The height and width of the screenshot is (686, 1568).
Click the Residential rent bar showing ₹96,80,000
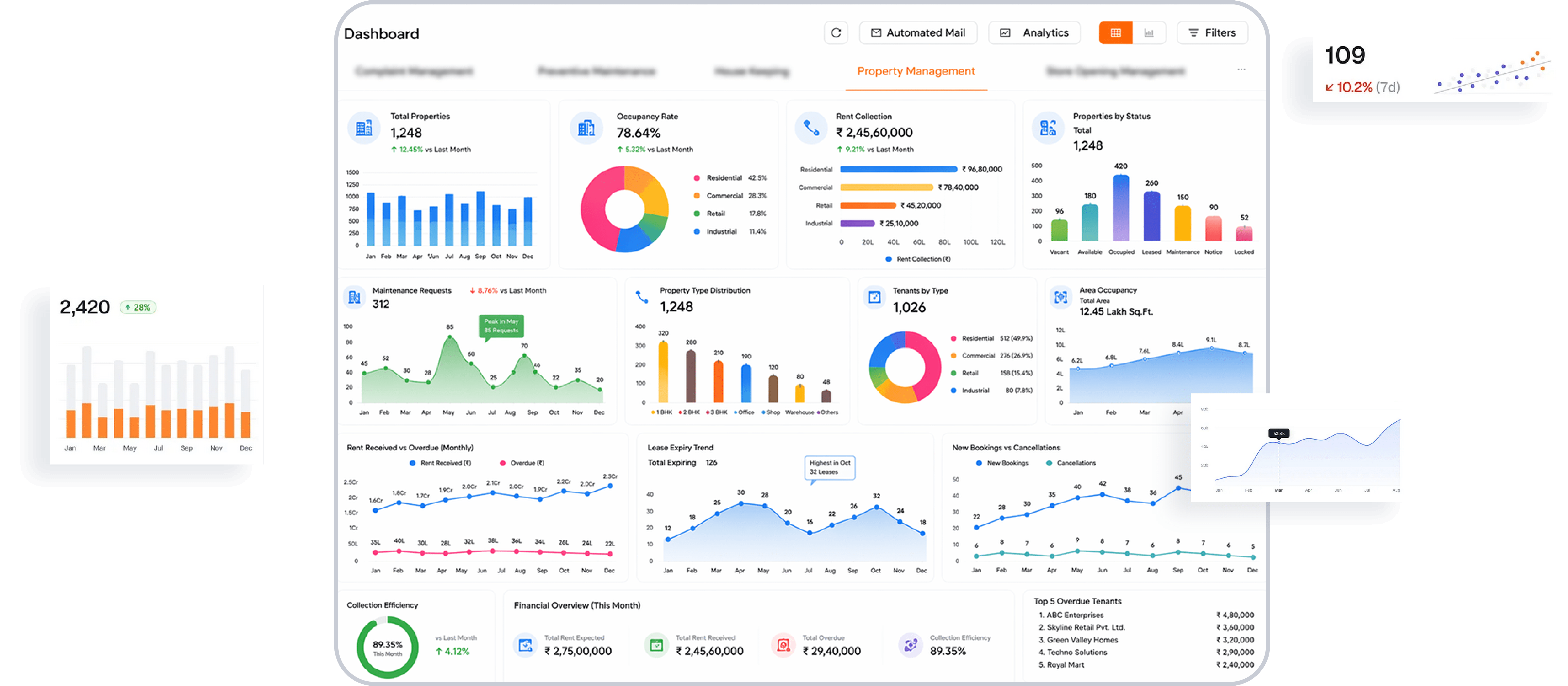tap(898, 169)
